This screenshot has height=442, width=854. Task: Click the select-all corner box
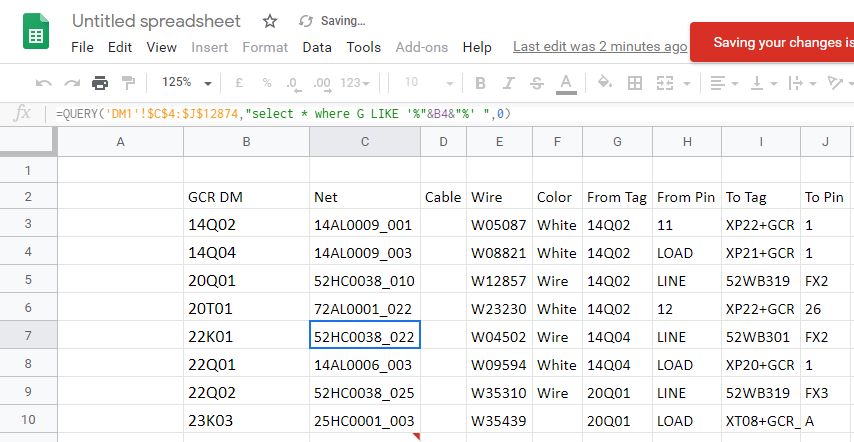tap(28, 142)
